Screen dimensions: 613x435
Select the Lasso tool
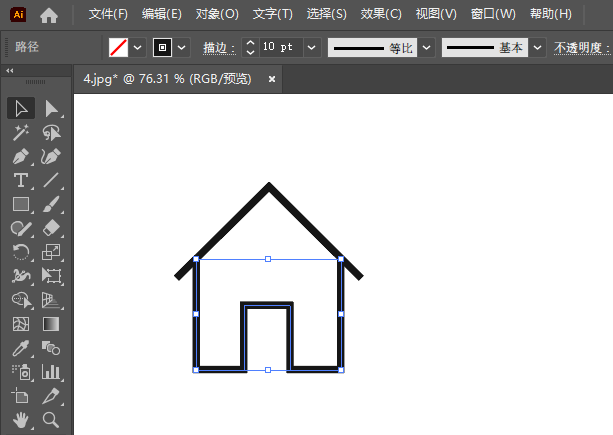click(x=51, y=132)
